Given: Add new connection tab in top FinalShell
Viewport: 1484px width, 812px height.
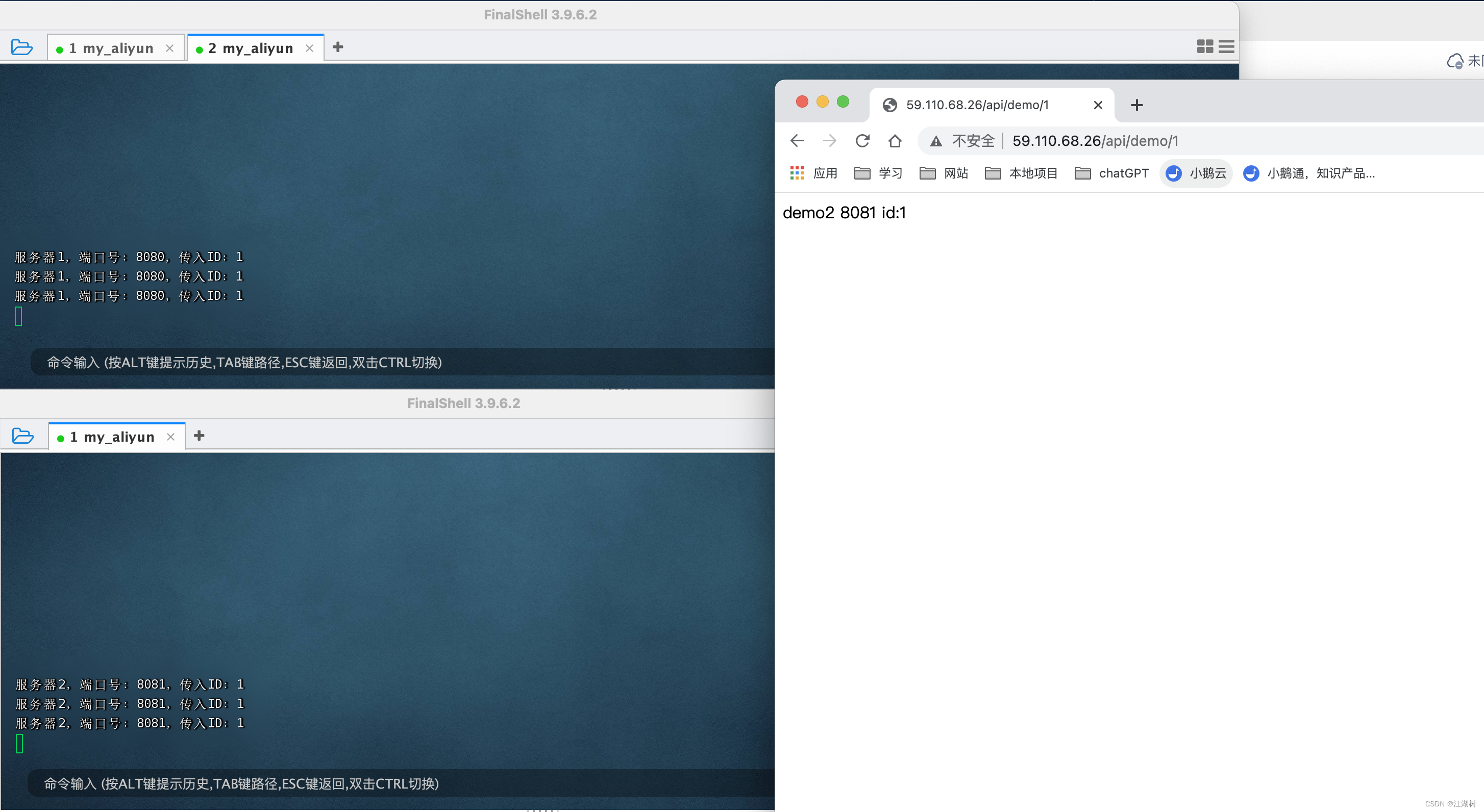Looking at the screenshot, I should coord(338,47).
